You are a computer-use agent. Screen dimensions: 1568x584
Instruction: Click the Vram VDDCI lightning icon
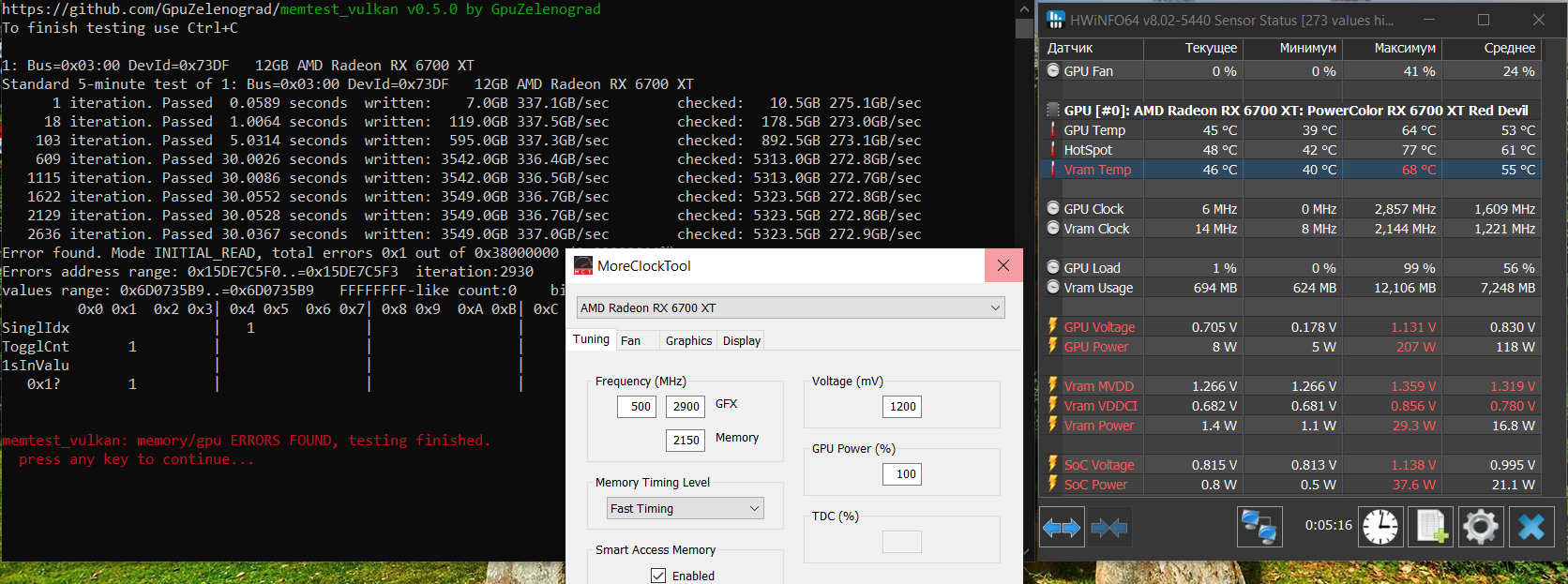(1053, 406)
